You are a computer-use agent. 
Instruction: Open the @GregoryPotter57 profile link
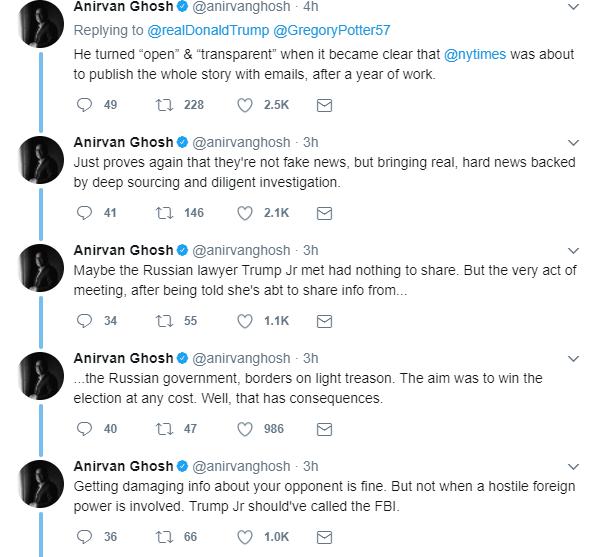pyautogui.click(x=331, y=30)
